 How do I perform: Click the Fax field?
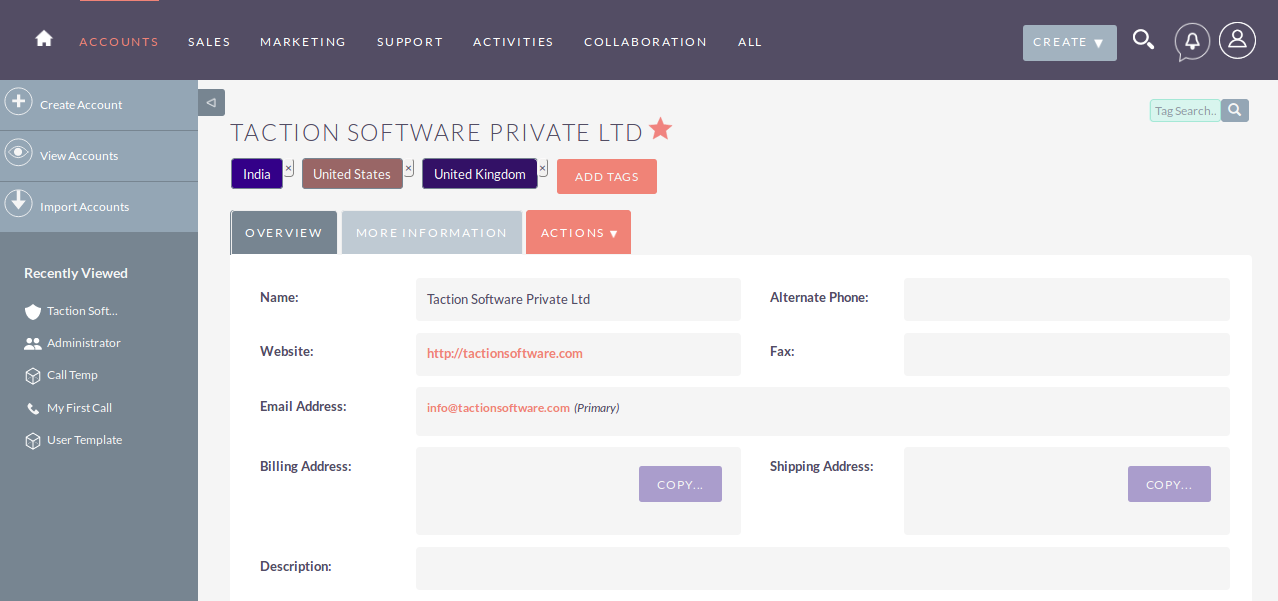[1067, 354]
